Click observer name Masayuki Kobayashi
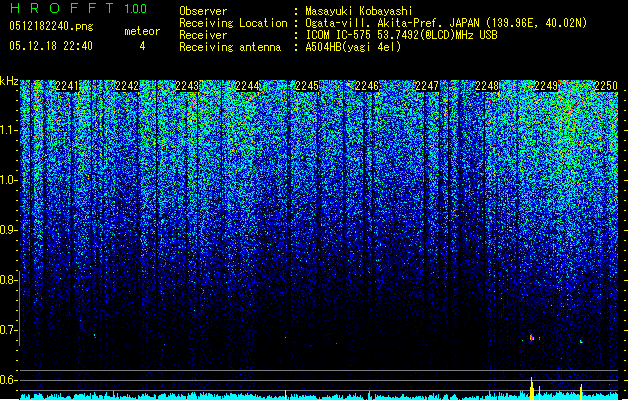629x400 pixels. (359, 11)
